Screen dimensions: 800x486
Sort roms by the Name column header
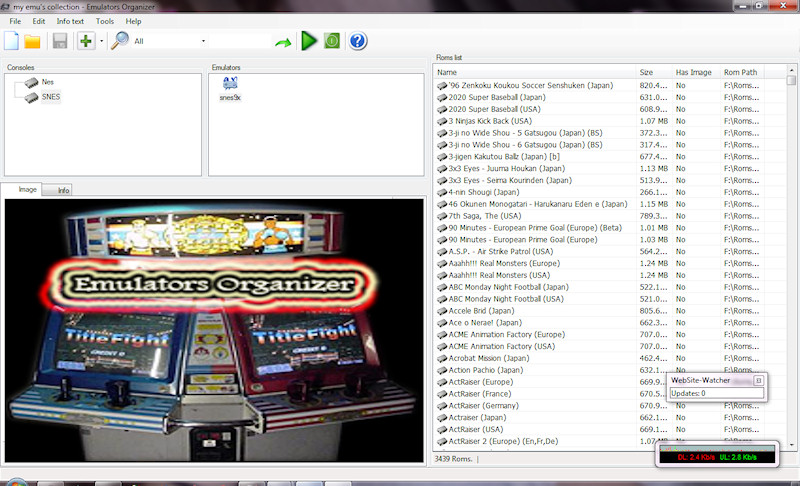pos(534,72)
